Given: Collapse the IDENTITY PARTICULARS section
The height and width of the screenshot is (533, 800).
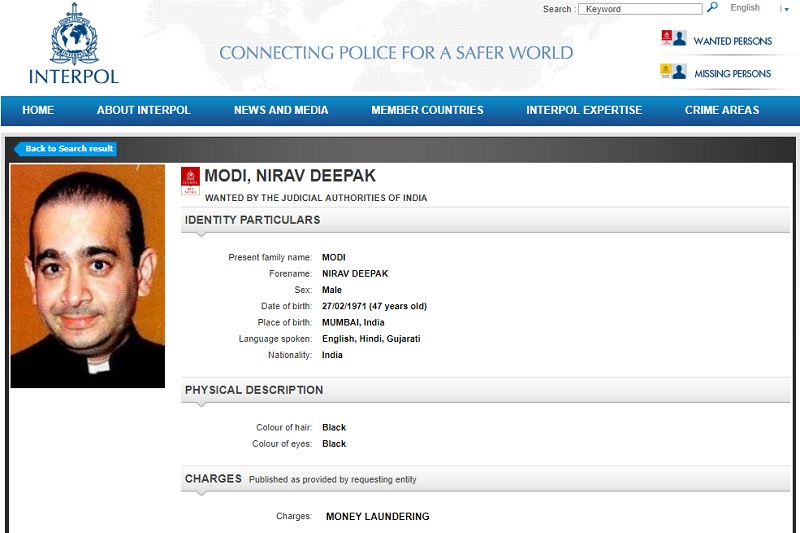Looking at the screenshot, I should click(485, 220).
